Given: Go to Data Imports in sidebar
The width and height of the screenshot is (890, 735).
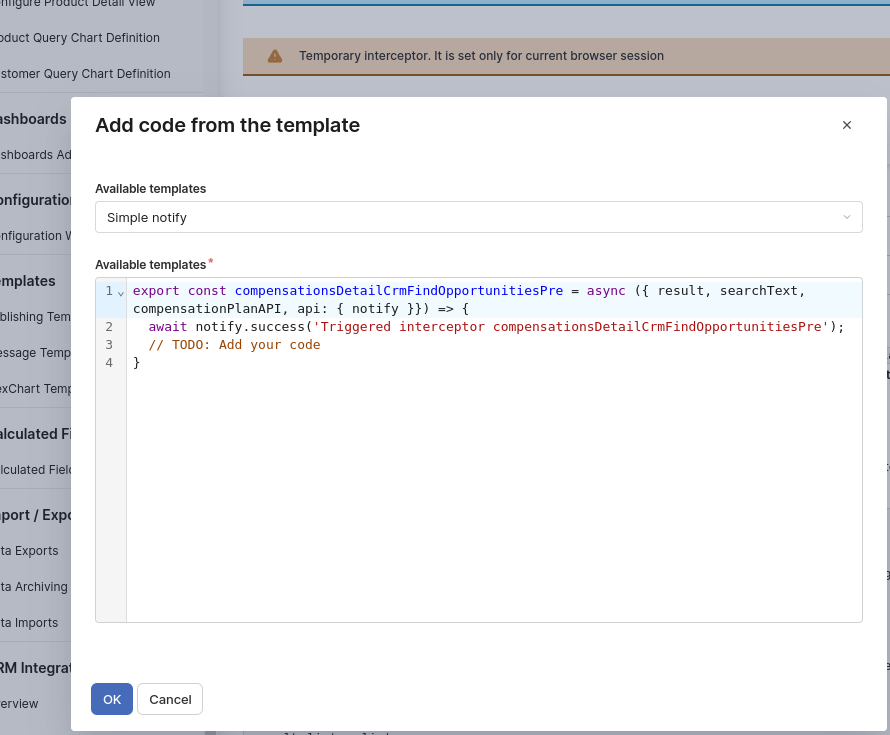Looking at the screenshot, I should click(x=30, y=623).
